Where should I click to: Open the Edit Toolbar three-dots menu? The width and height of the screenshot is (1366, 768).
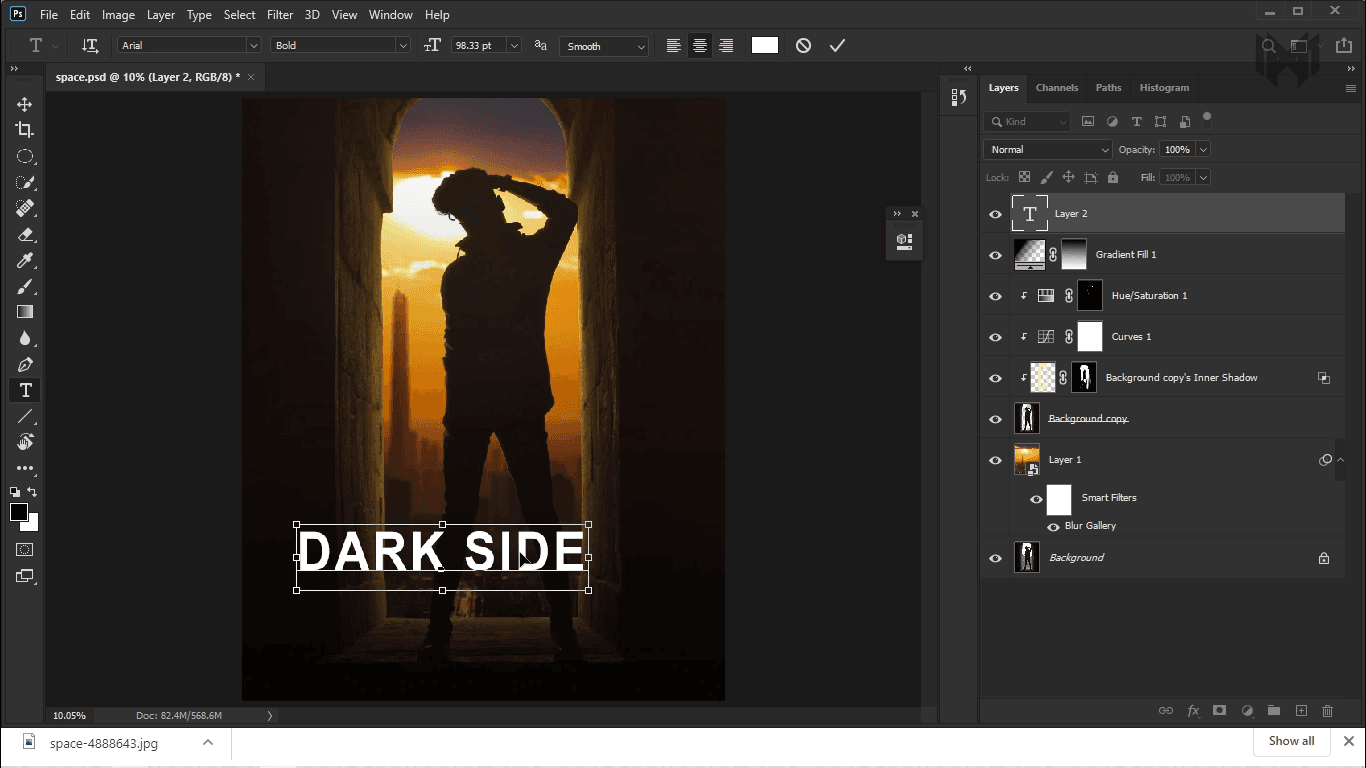tap(25, 468)
